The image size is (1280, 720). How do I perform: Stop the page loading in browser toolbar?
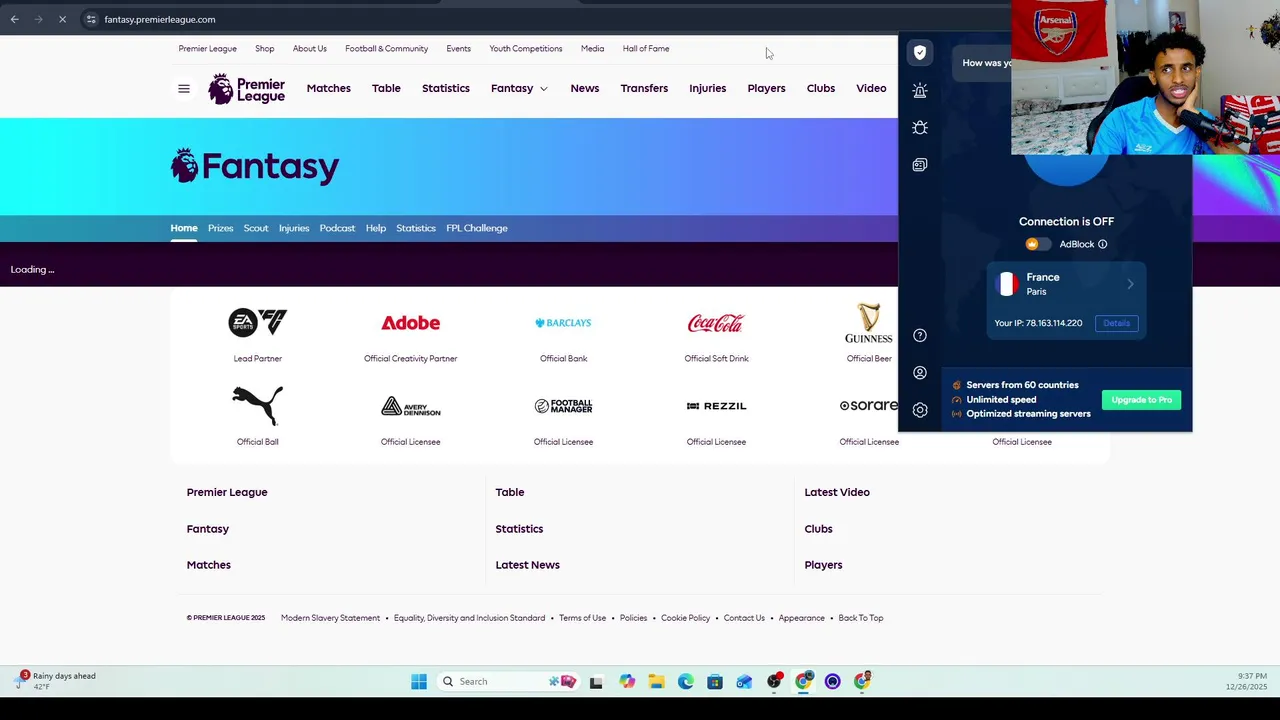(62, 19)
